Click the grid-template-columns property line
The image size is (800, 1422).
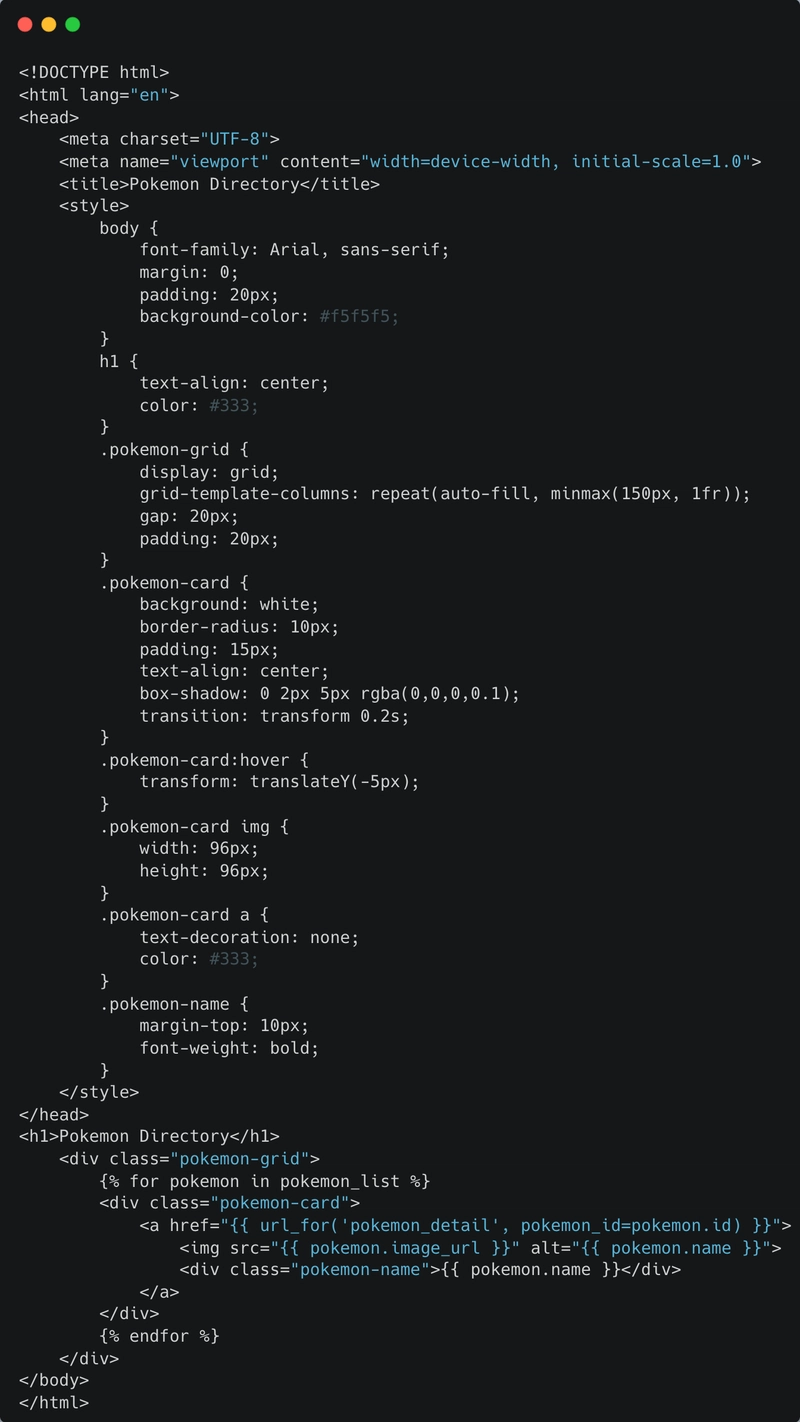[x=445, y=494]
